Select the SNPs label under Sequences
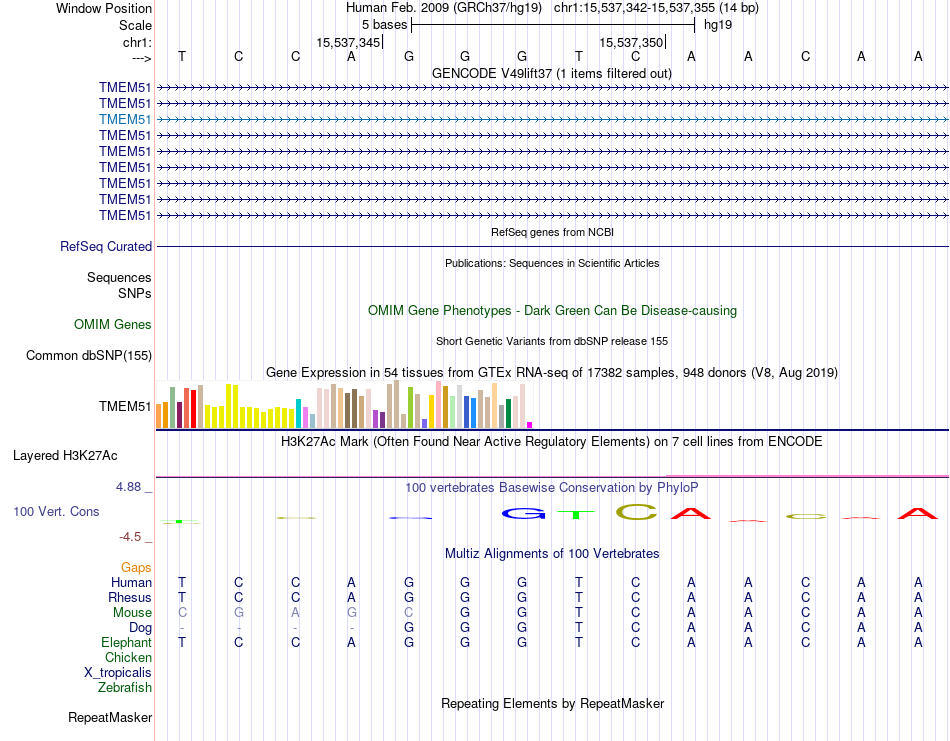 (135, 293)
